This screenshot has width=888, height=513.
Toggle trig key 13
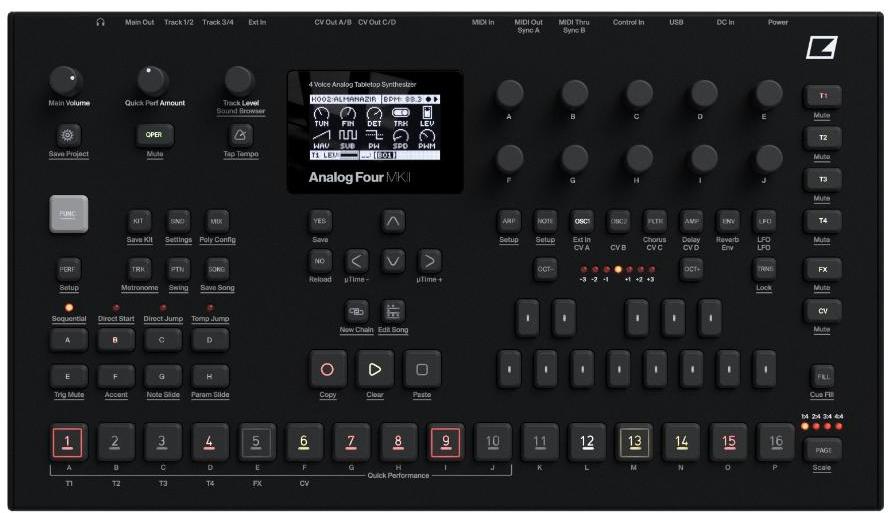pos(634,442)
